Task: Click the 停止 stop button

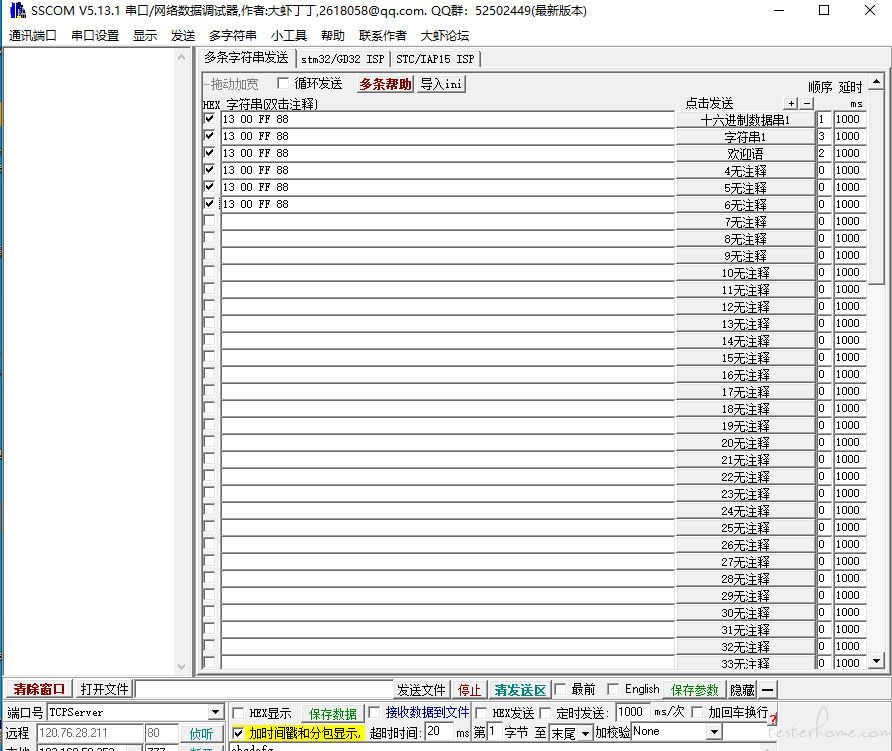Action: [469, 690]
